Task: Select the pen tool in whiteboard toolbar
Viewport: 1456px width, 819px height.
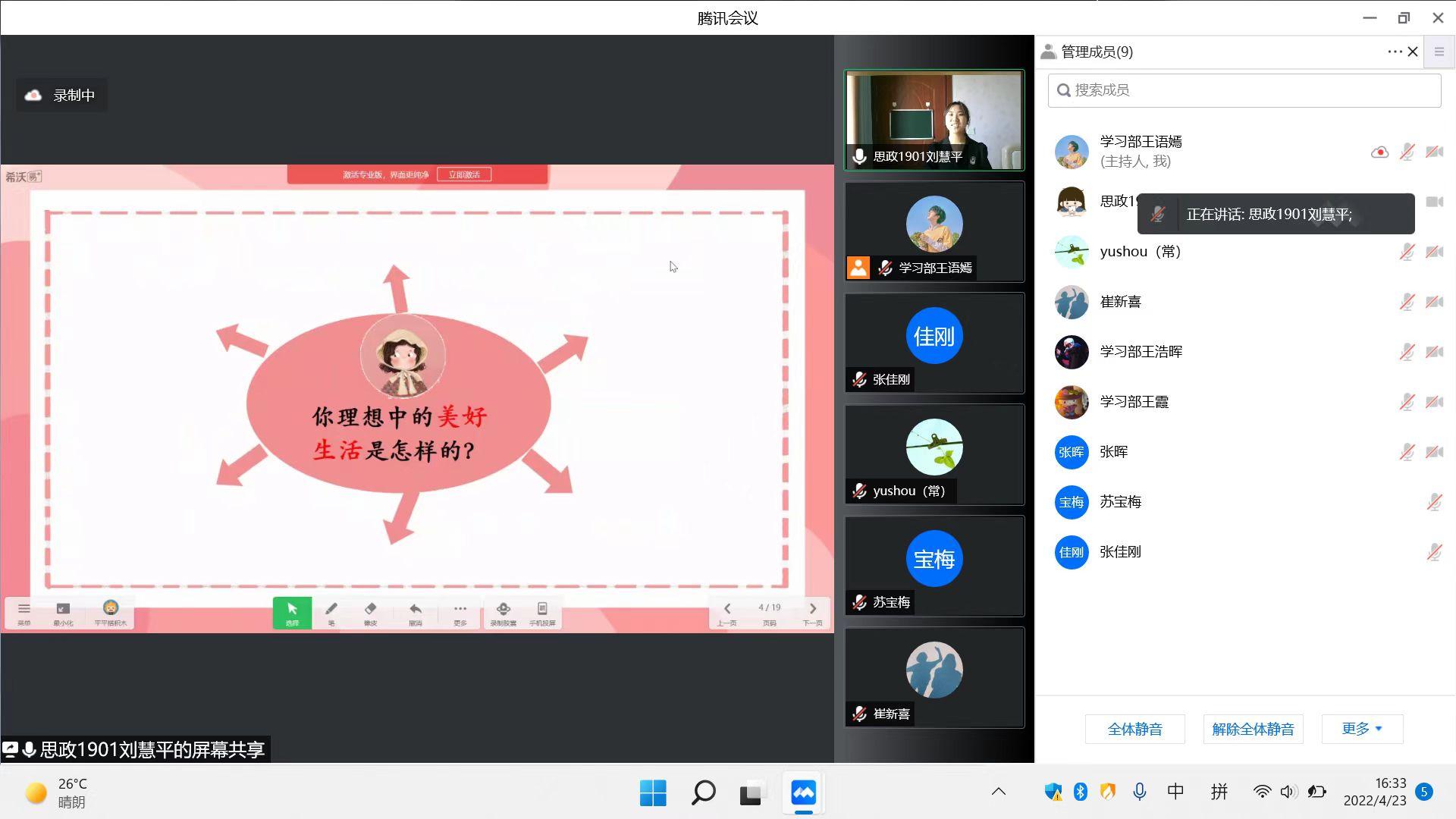Action: [x=331, y=612]
